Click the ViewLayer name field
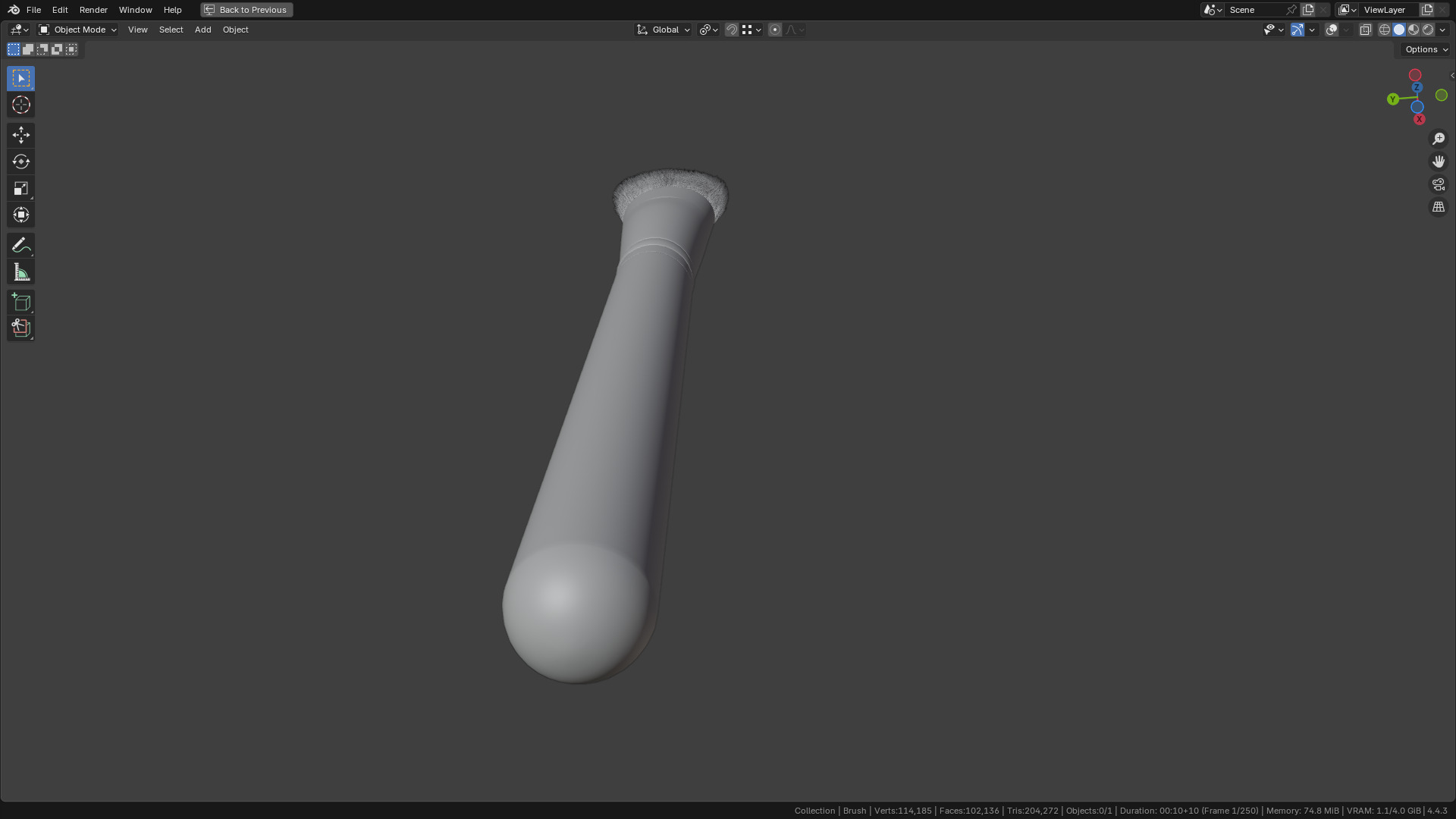Image resolution: width=1456 pixels, height=819 pixels. coord(1389,10)
